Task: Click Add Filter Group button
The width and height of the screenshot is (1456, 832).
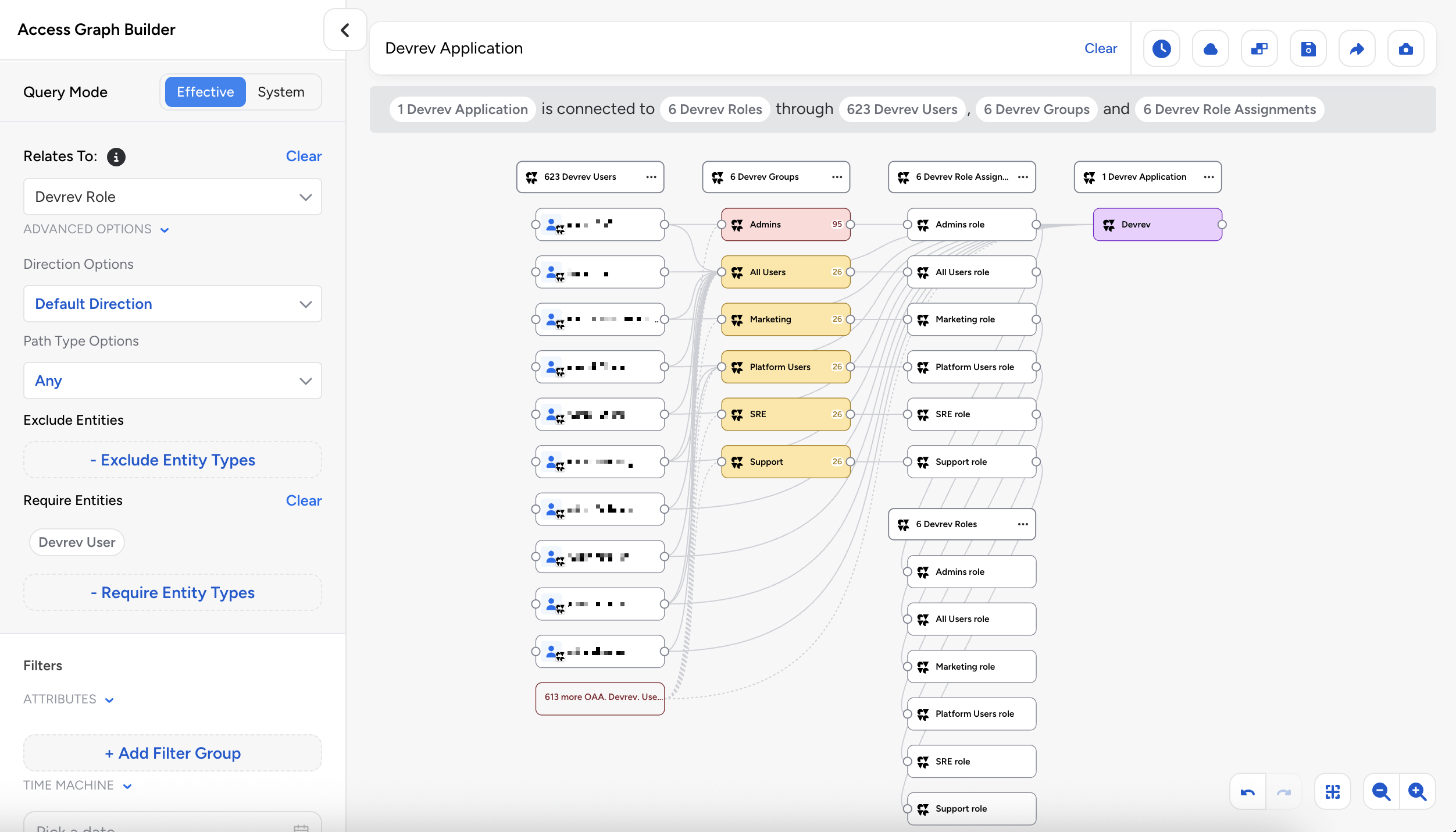Action: point(172,753)
